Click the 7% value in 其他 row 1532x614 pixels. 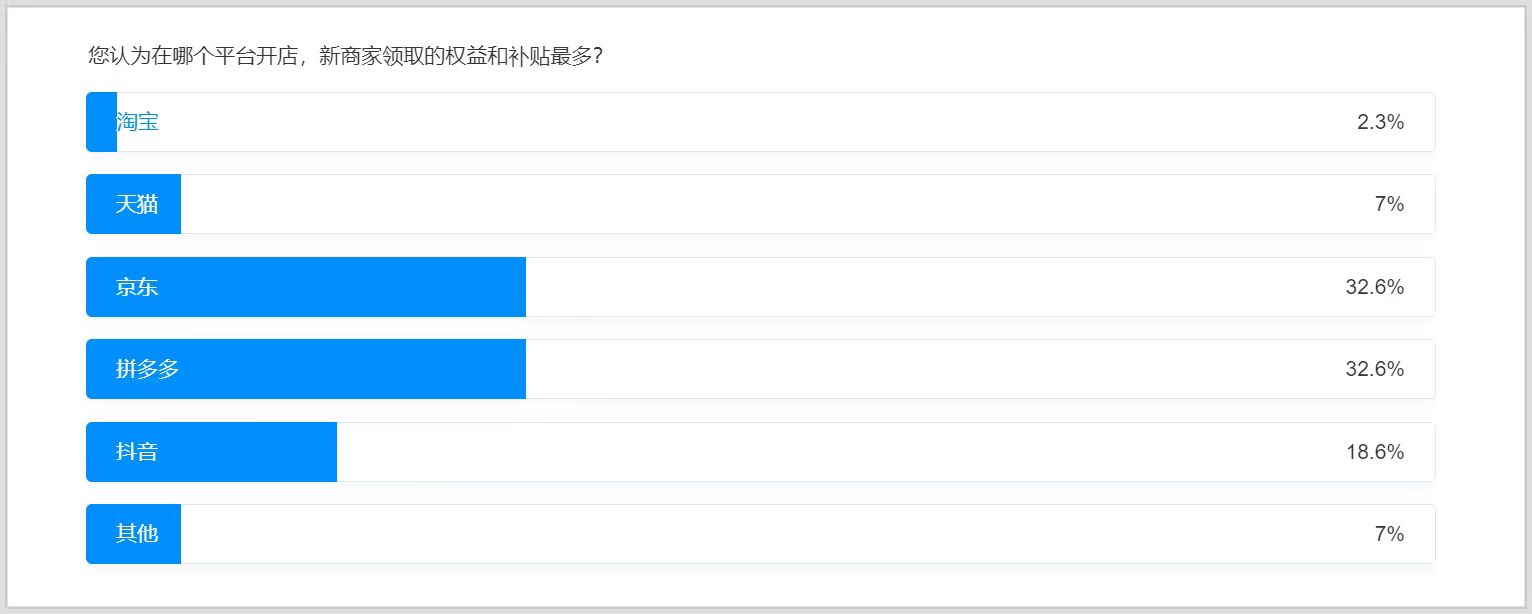click(1389, 534)
